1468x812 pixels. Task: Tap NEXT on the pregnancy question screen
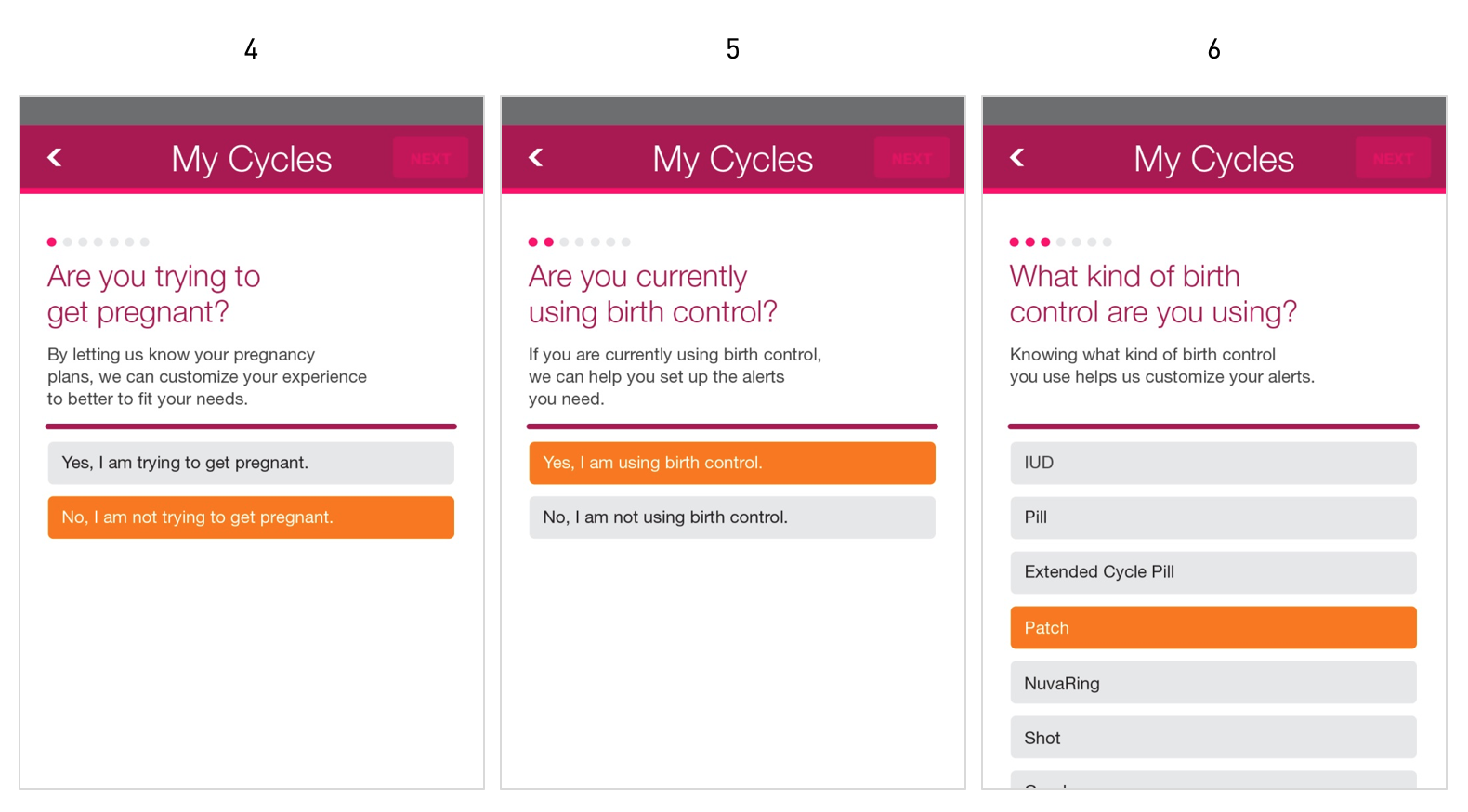coord(430,158)
